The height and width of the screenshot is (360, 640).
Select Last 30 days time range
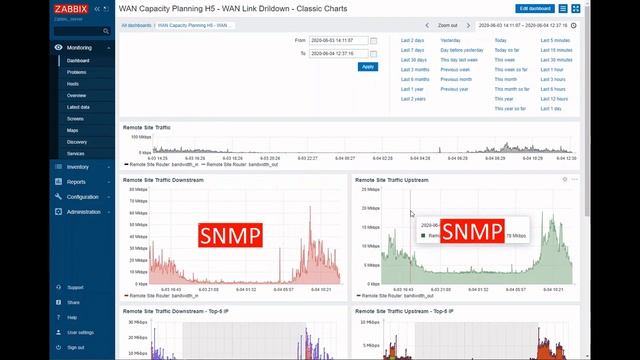coord(413,60)
